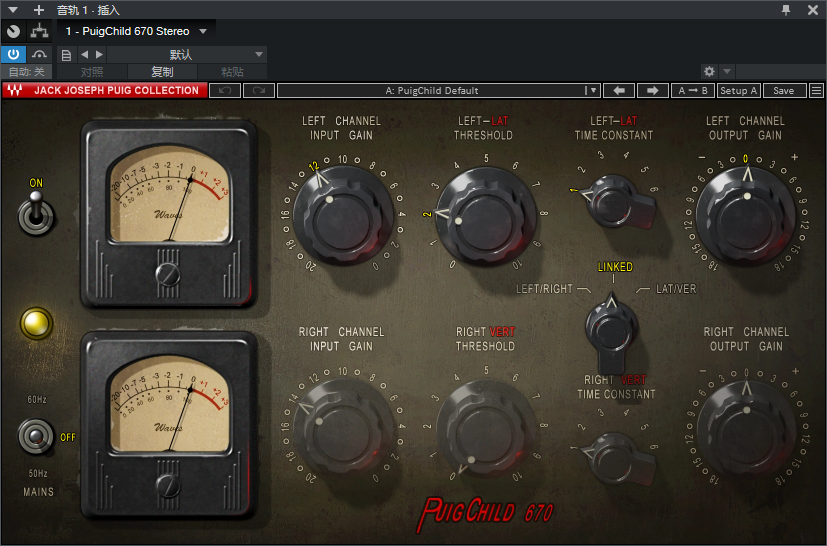The width and height of the screenshot is (827, 546).
Task: Click the 粘贴 paste button
Action: [x=232, y=72]
